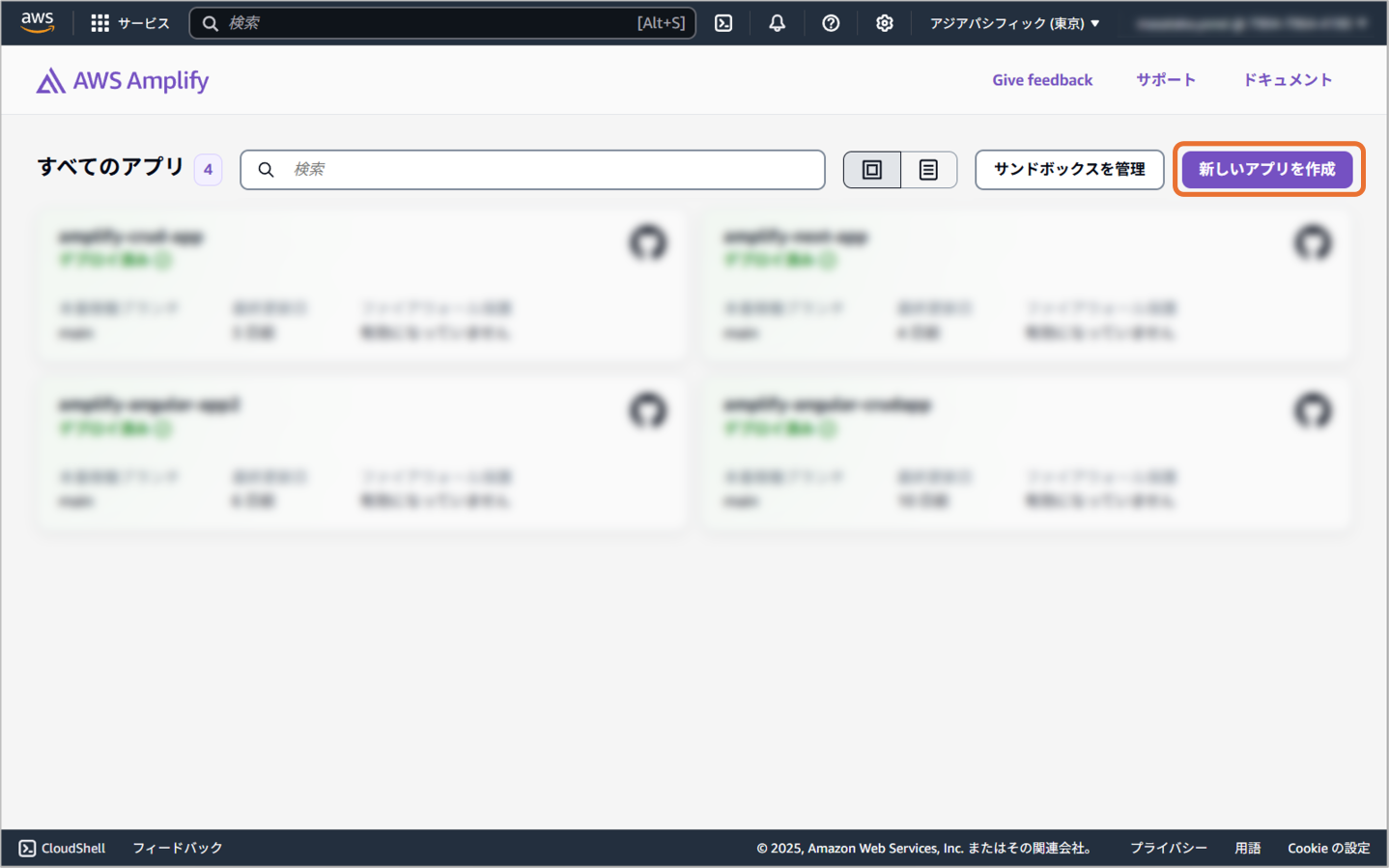Click the GitHub icon on the lower-left app card
Screen dimensions: 1389x868
[x=648, y=410]
